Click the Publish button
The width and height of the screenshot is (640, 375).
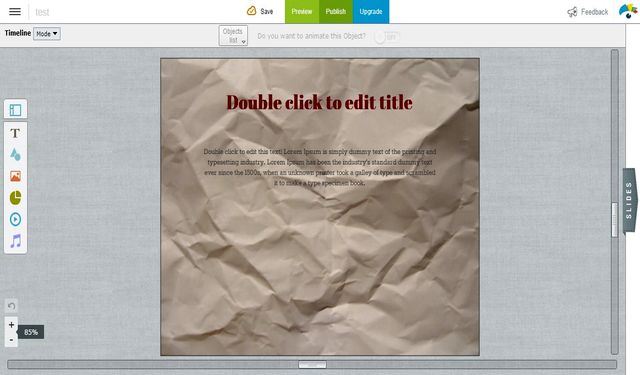tap(336, 11)
